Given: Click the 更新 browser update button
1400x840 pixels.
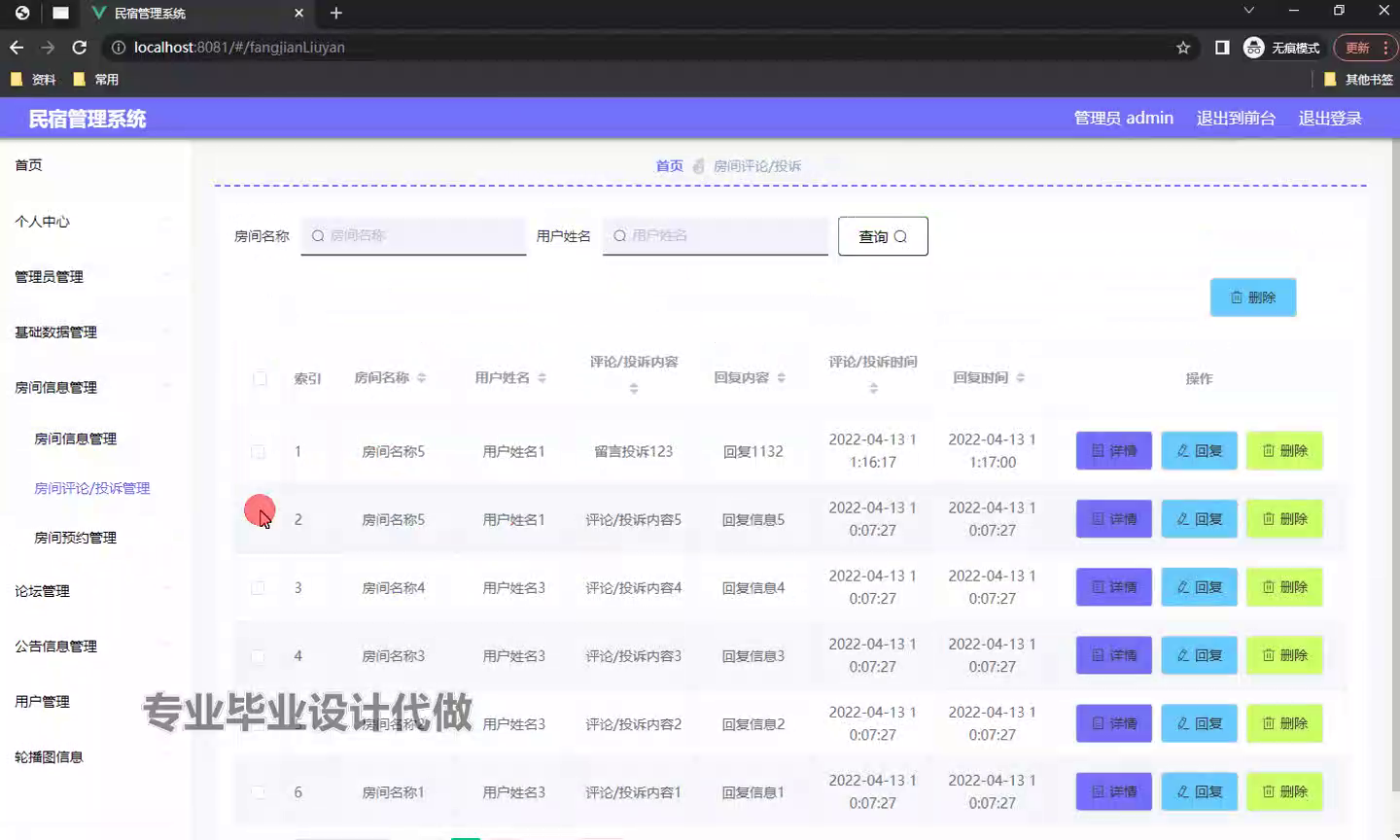Looking at the screenshot, I should coord(1365,47).
